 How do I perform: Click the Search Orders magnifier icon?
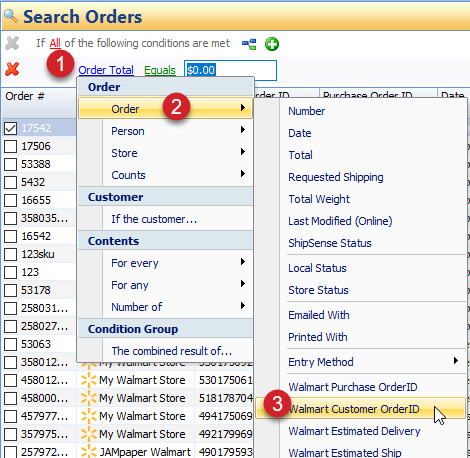11,16
